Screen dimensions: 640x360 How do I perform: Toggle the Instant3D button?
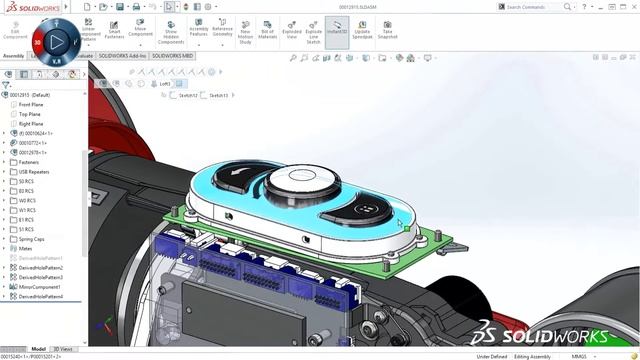click(337, 33)
